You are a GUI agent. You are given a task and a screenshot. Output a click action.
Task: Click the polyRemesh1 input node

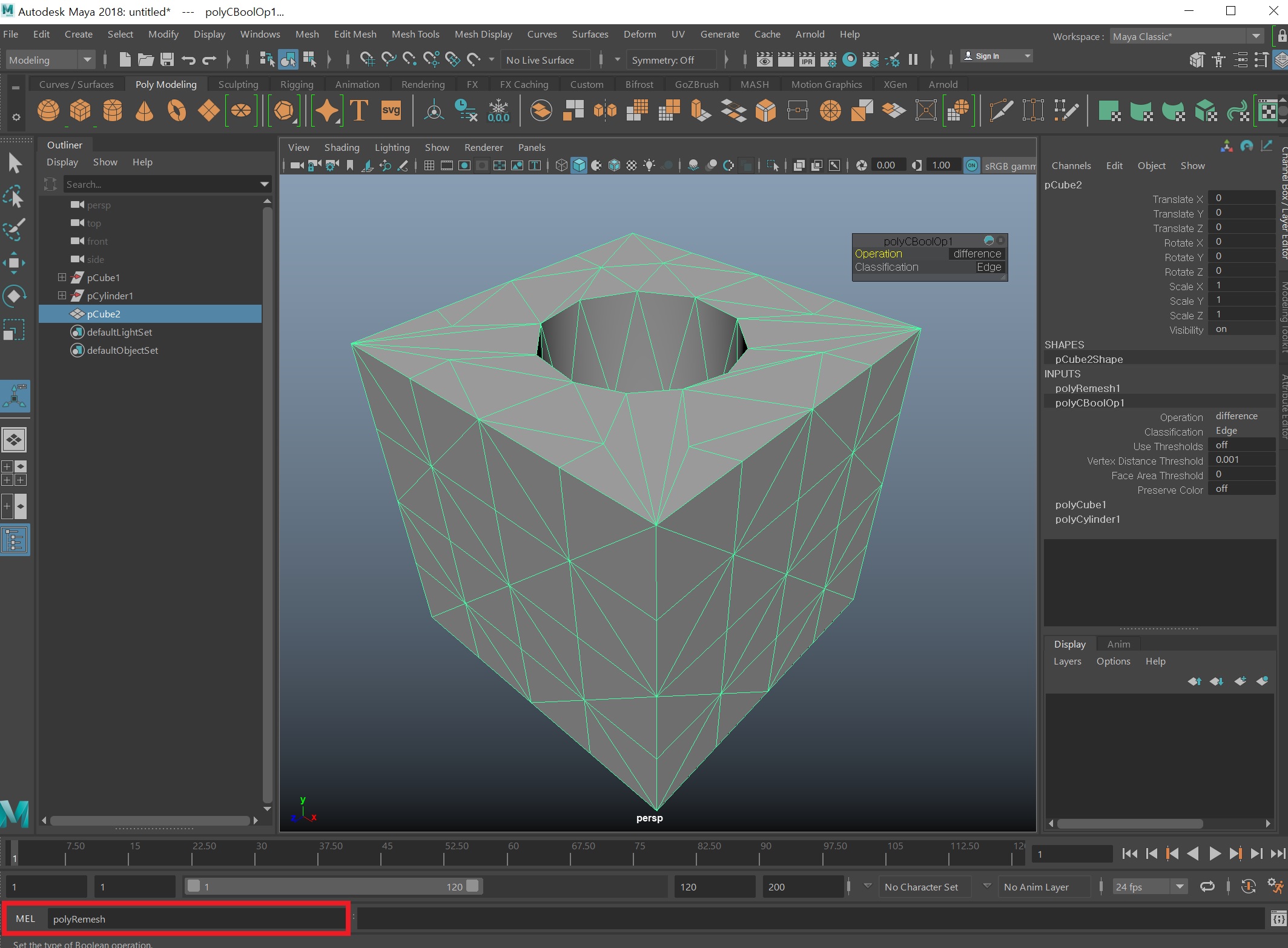1088,388
